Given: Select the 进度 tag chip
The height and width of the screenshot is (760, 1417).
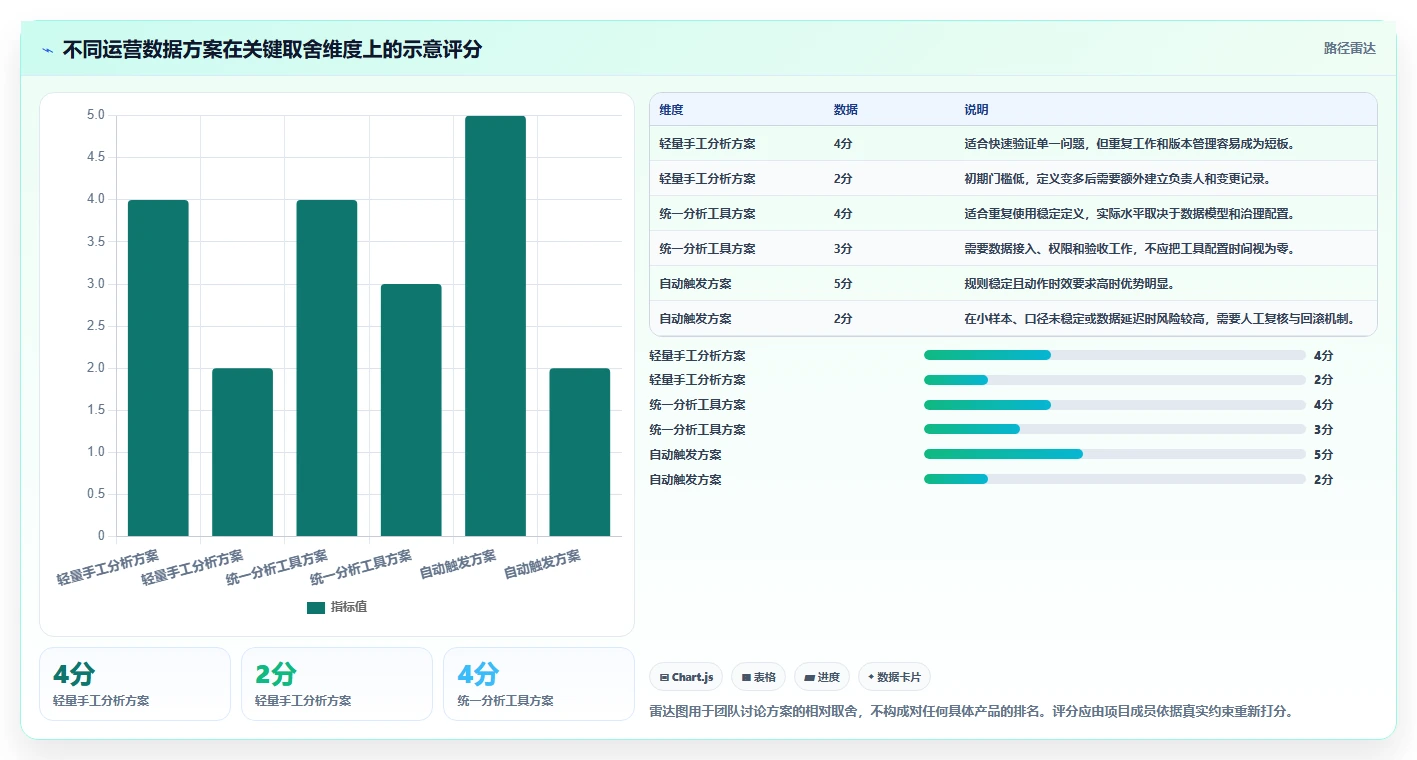Looking at the screenshot, I should coord(822,677).
